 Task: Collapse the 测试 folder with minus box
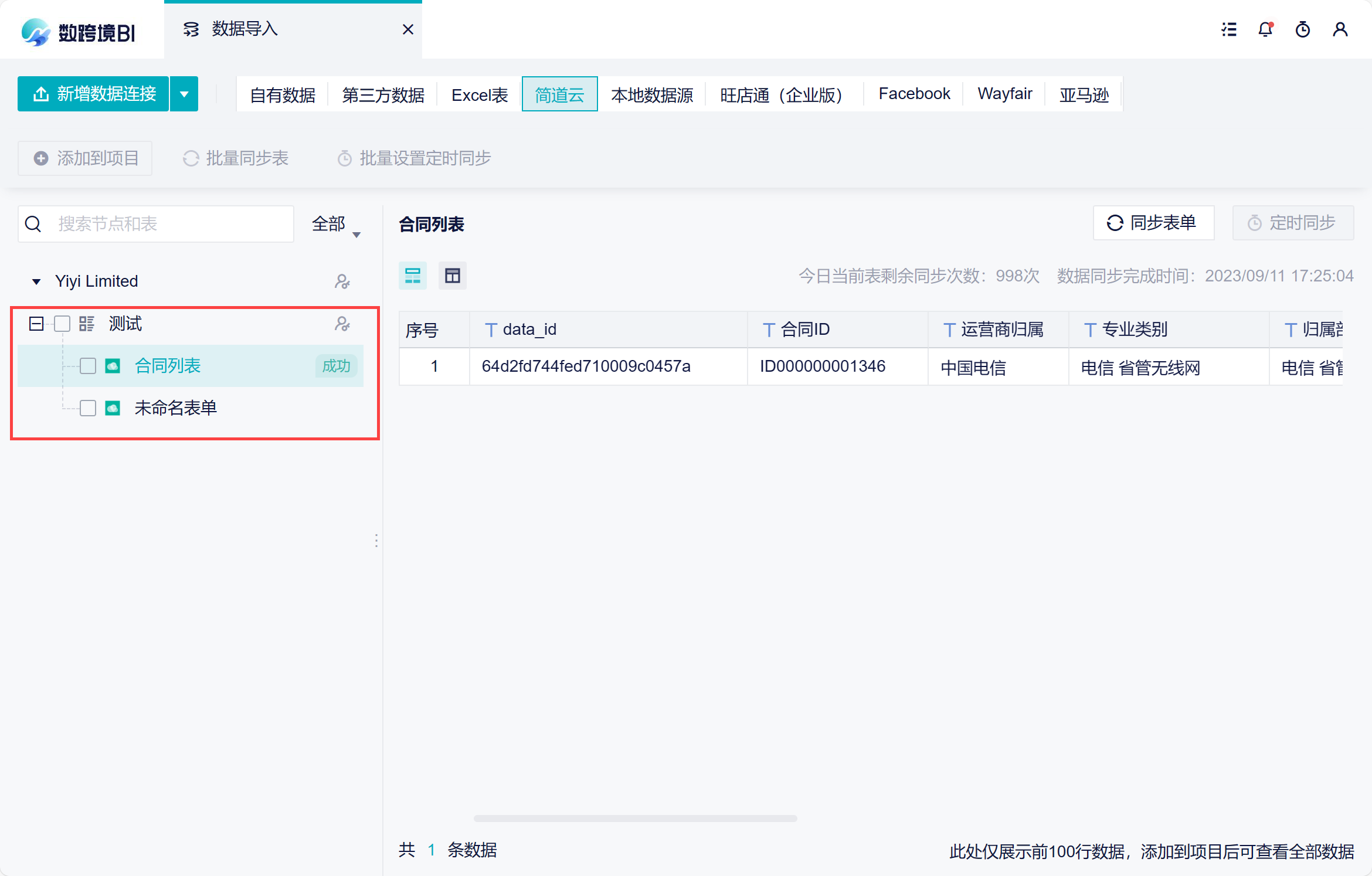(36, 324)
